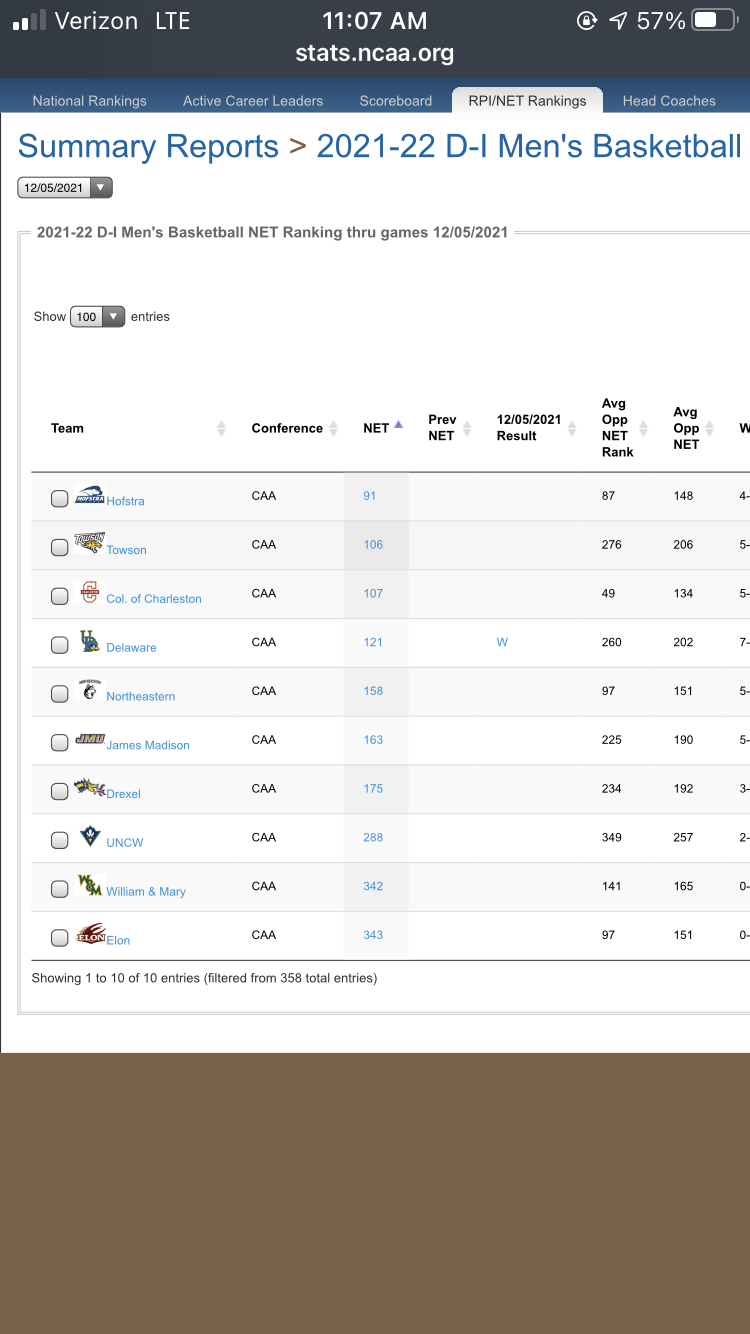Sort by Team column arrows
750x1334 pixels.
click(221, 428)
